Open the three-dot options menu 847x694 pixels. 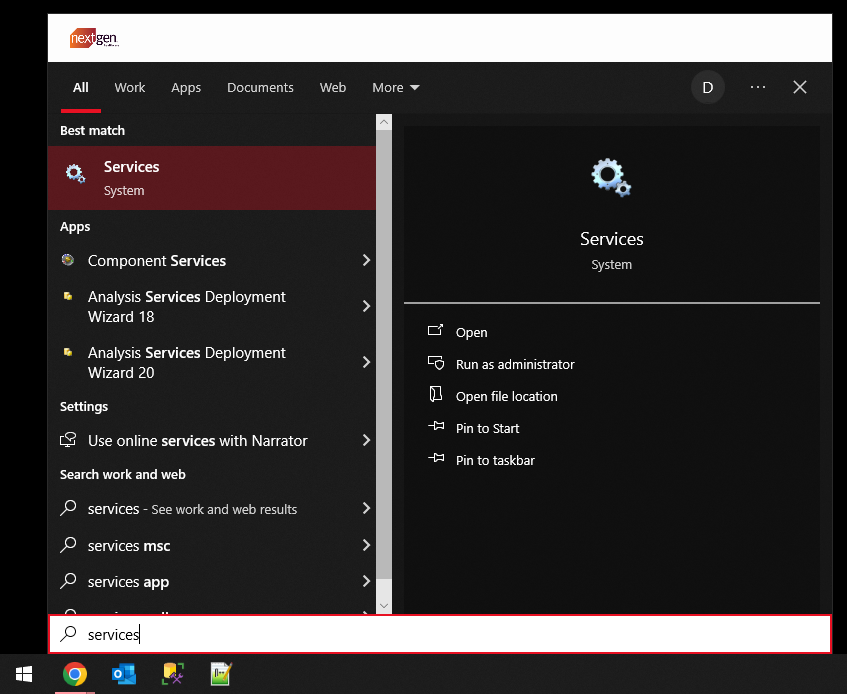tap(758, 87)
